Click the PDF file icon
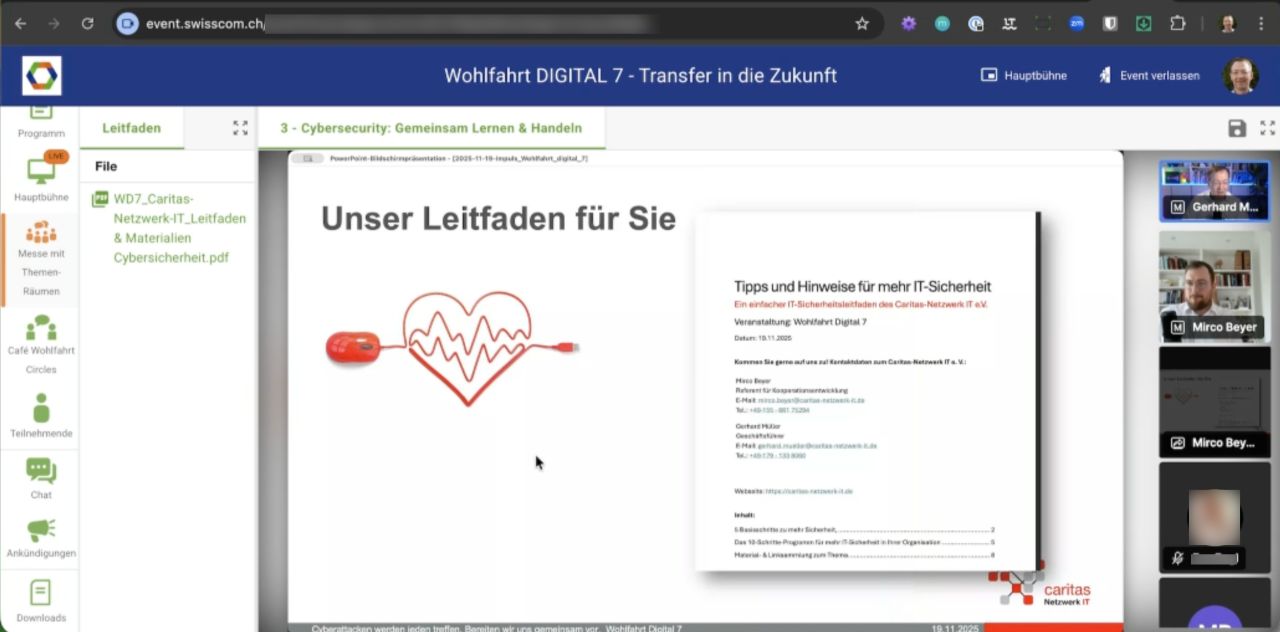The image size is (1280, 632). (100, 199)
